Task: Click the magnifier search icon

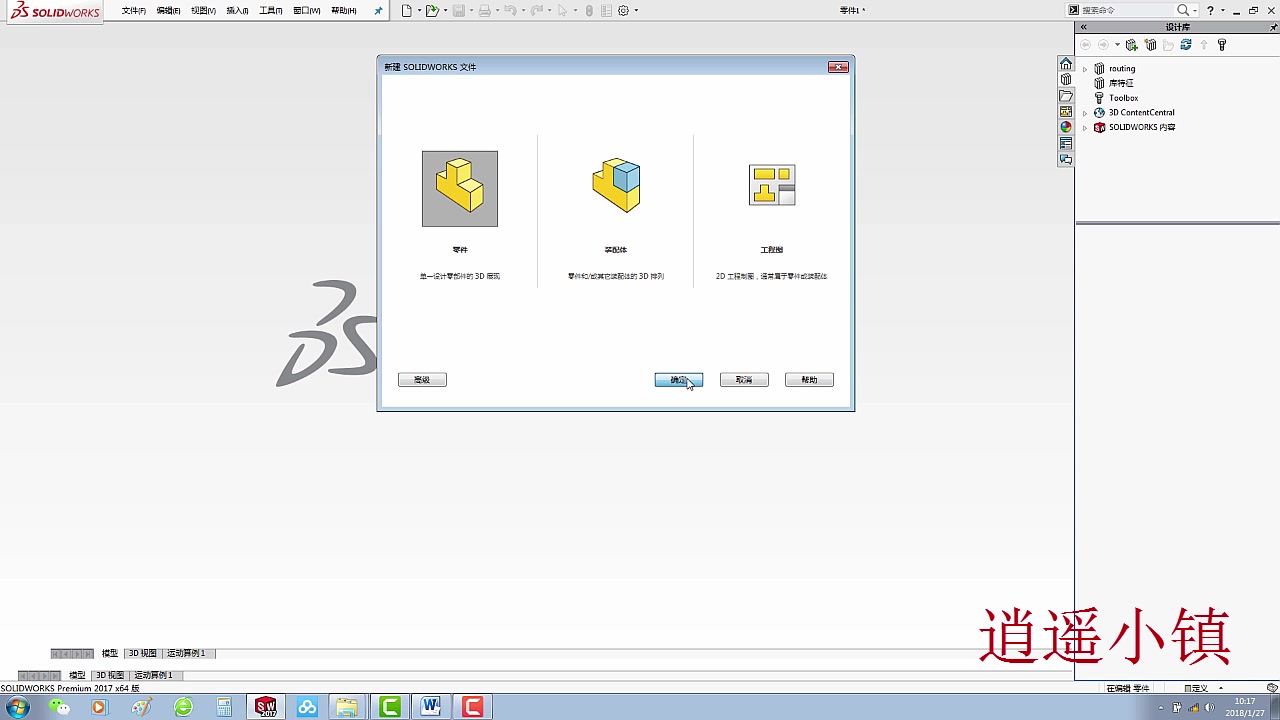Action: (1183, 10)
